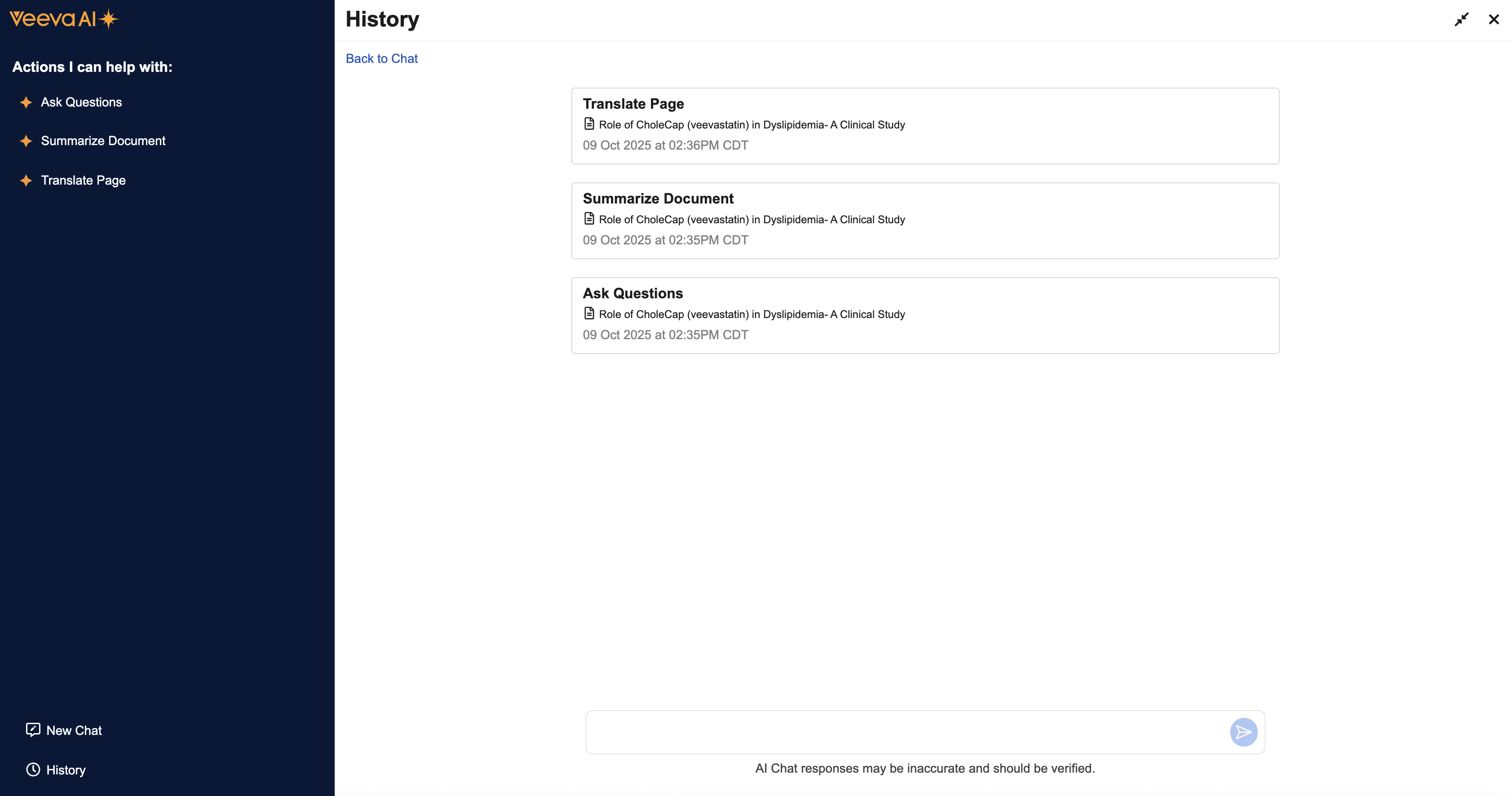Start a New Chat from sidebar

(x=74, y=731)
